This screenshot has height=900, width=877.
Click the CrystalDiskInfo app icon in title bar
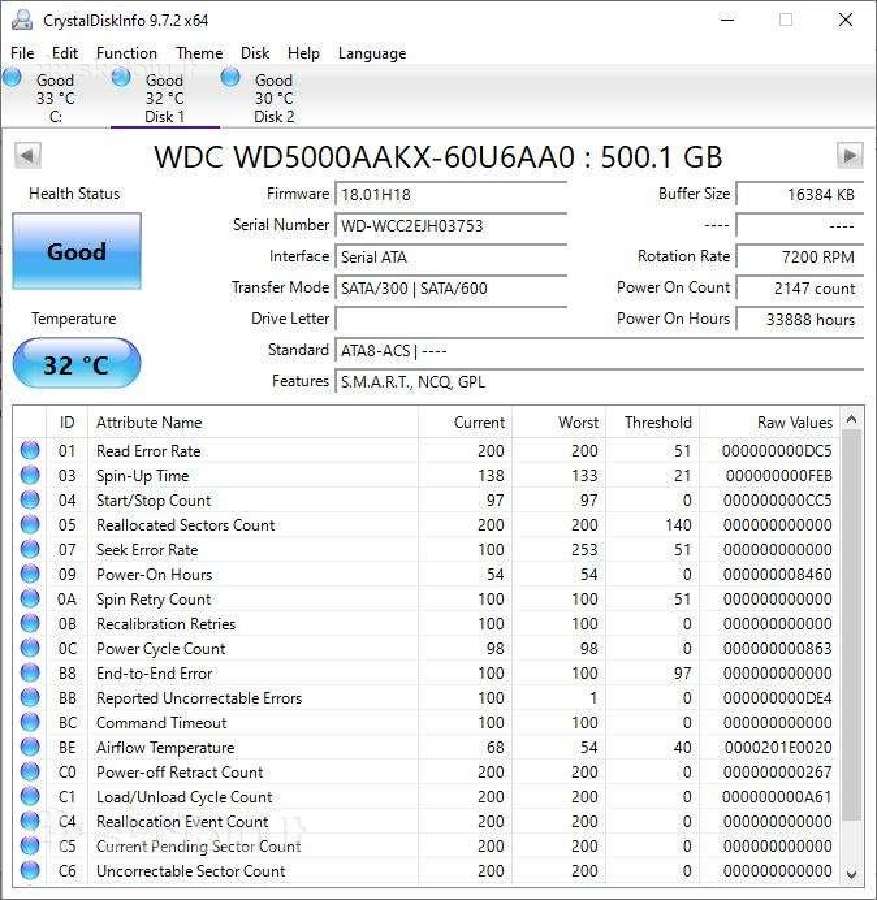22,20
